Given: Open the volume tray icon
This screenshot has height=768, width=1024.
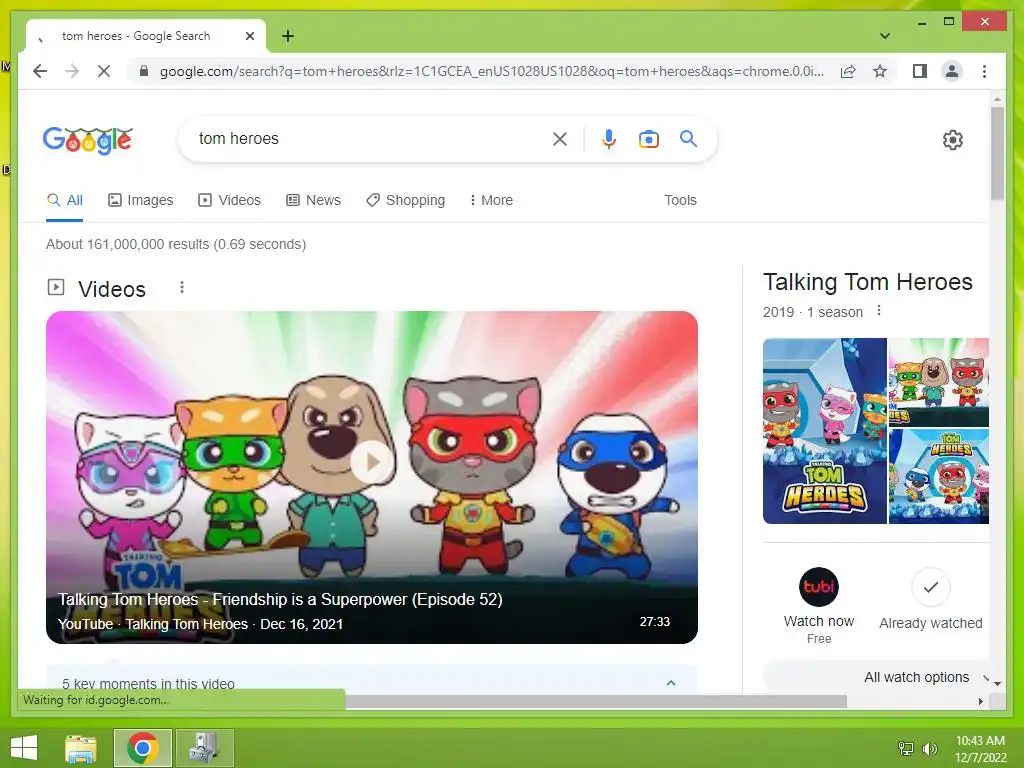Looking at the screenshot, I should (929, 748).
